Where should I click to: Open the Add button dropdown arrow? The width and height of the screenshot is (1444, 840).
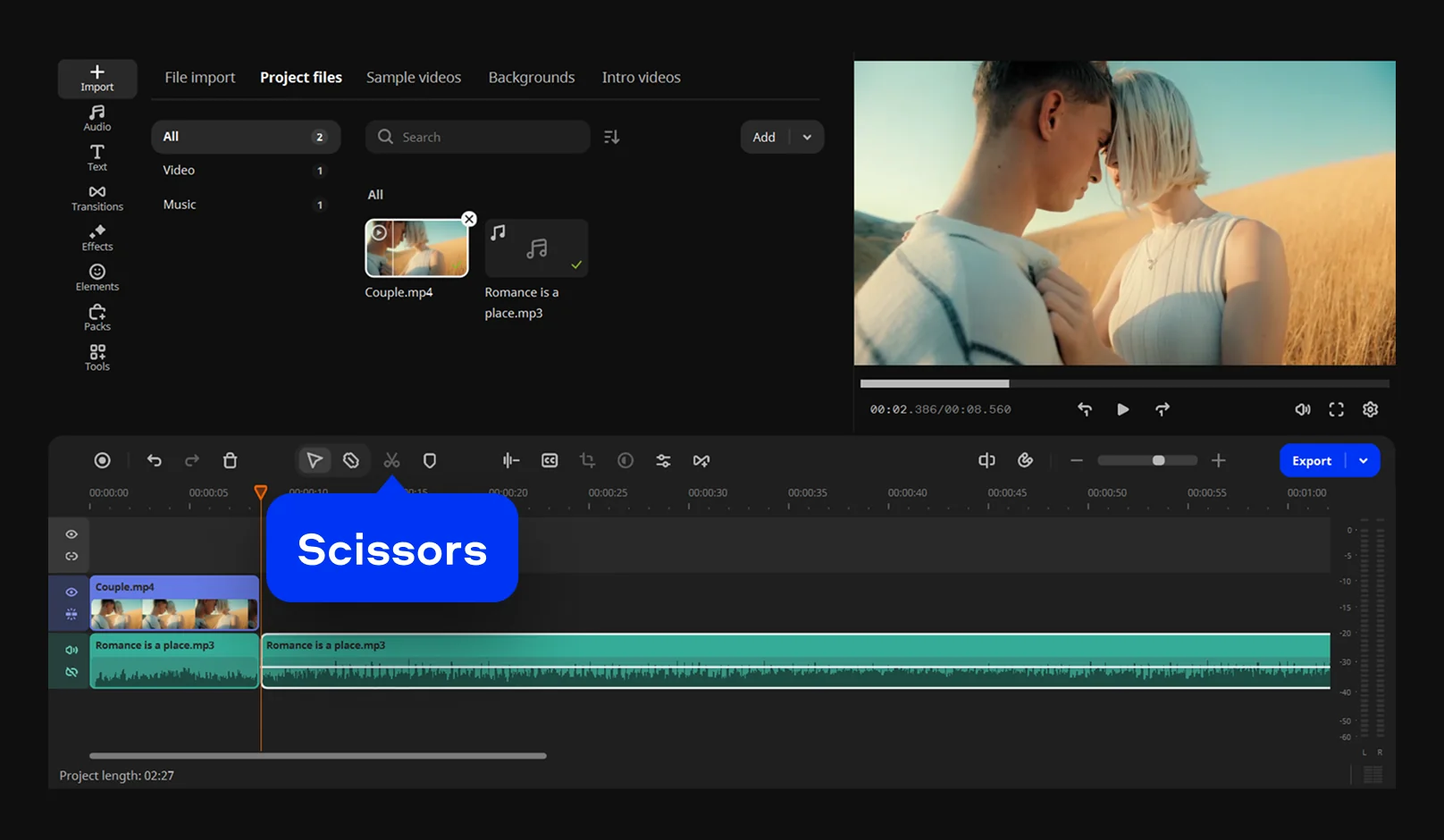point(807,138)
